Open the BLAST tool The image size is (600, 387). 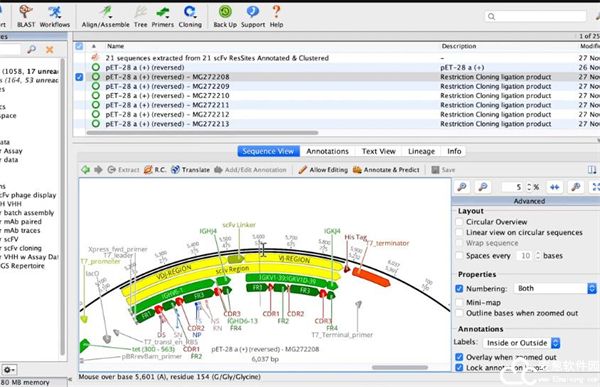26,16
